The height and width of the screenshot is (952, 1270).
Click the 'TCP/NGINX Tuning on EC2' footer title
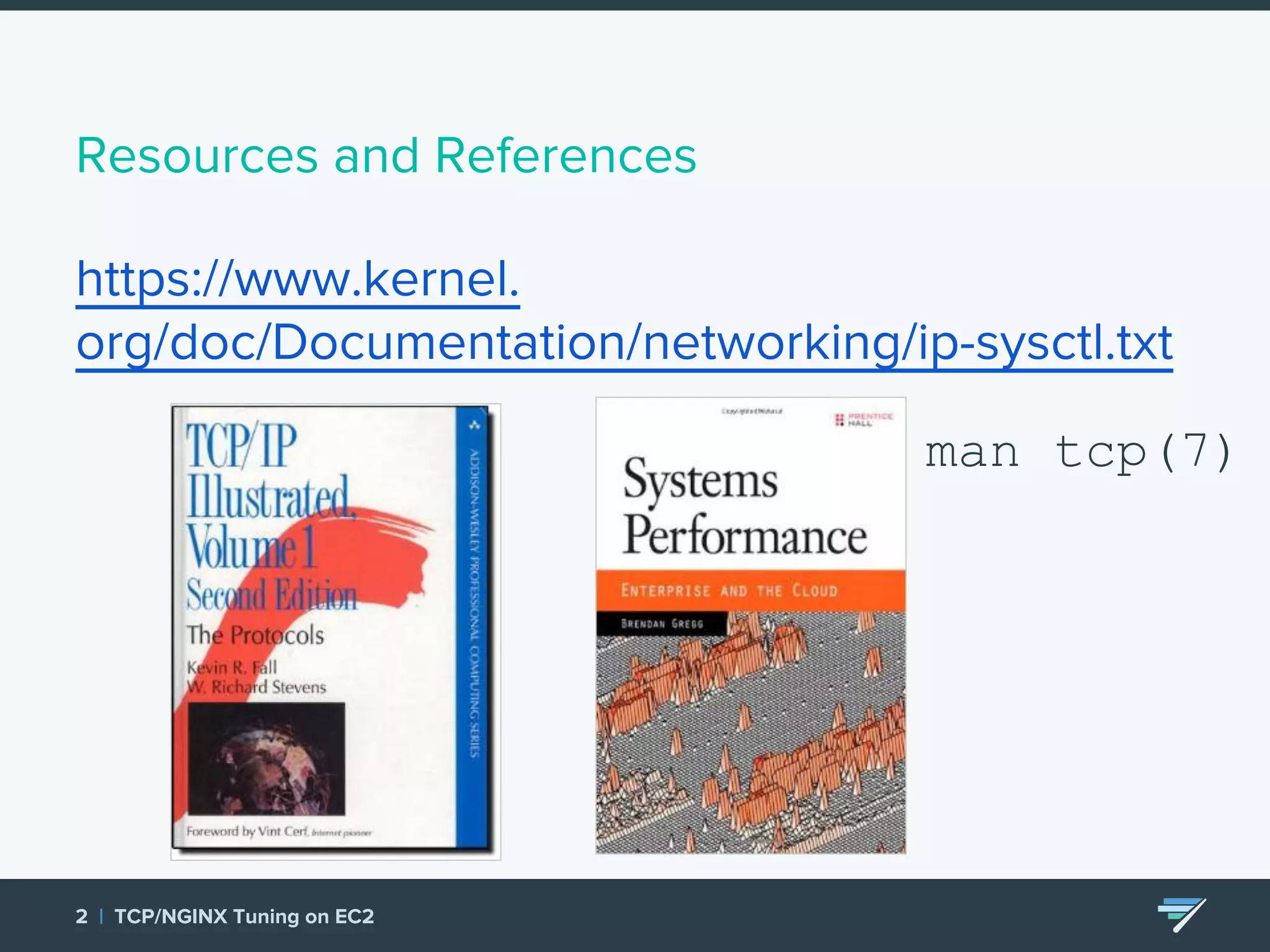pyautogui.click(x=244, y=916)
